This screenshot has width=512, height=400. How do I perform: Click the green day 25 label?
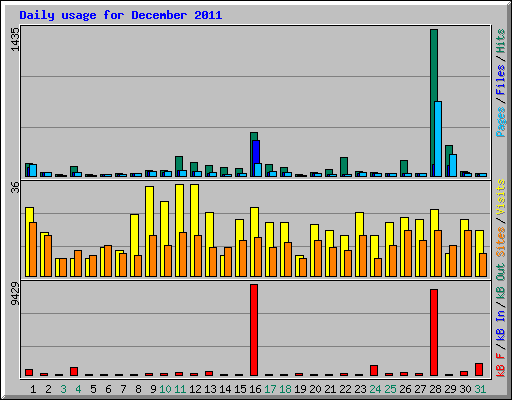point(390,389)
